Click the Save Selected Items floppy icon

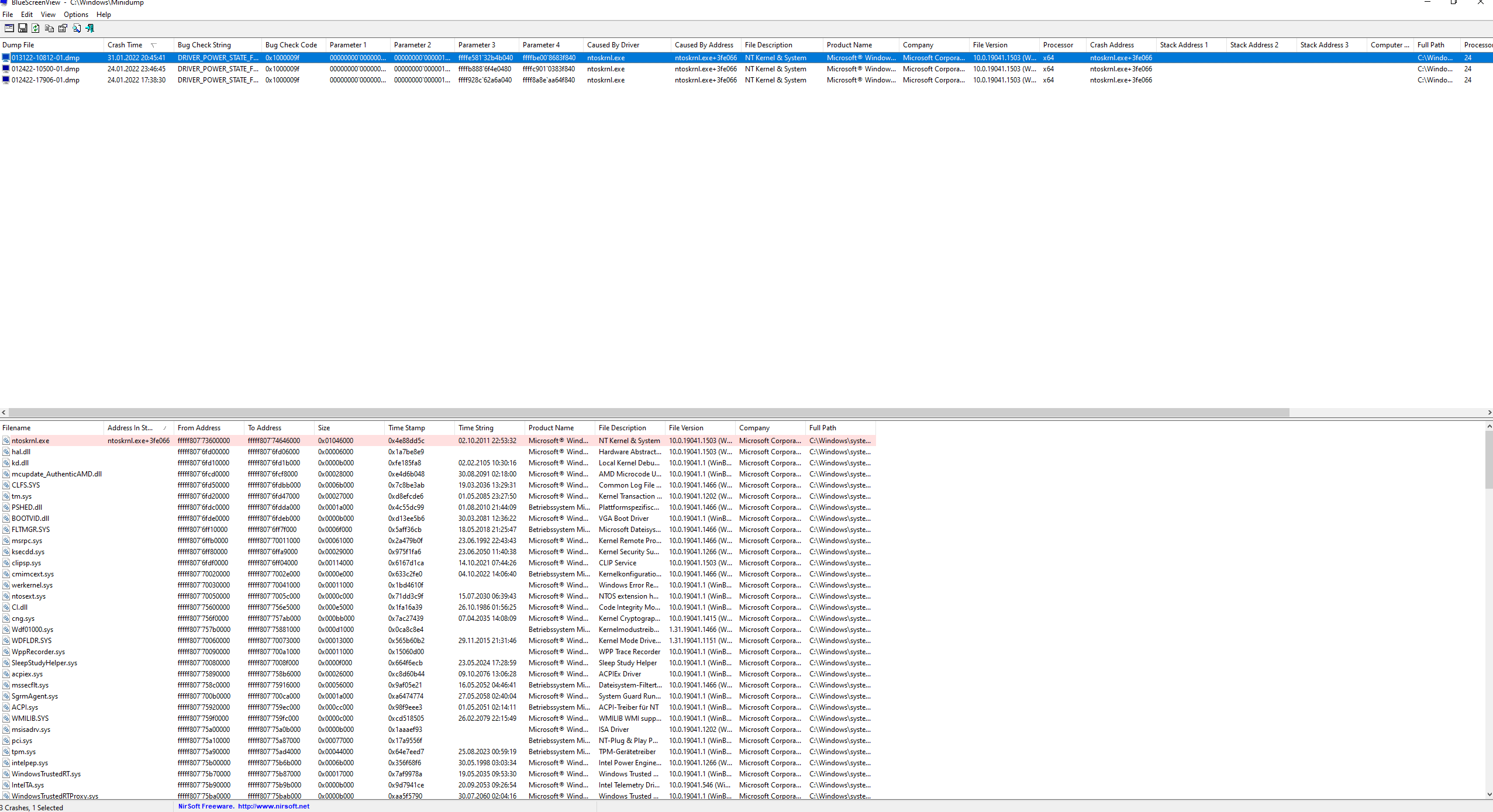point(22,28)
